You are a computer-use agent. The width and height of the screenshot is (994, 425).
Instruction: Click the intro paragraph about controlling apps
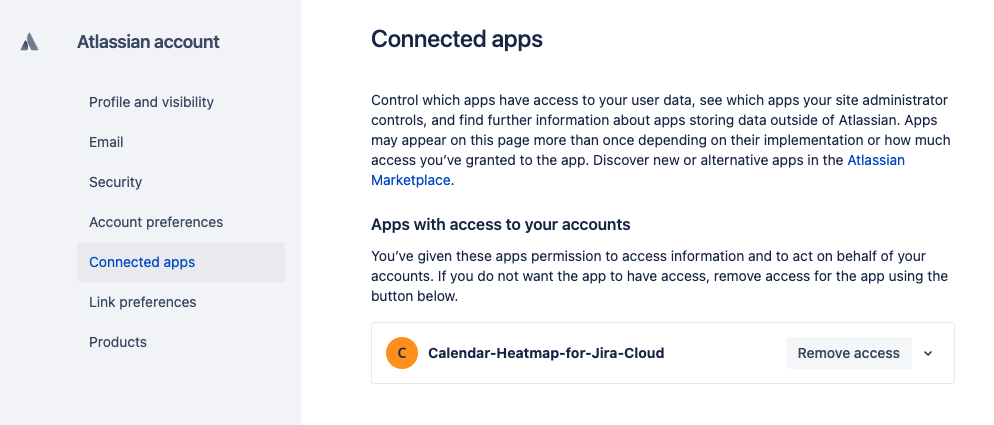(x=660, y=130)
